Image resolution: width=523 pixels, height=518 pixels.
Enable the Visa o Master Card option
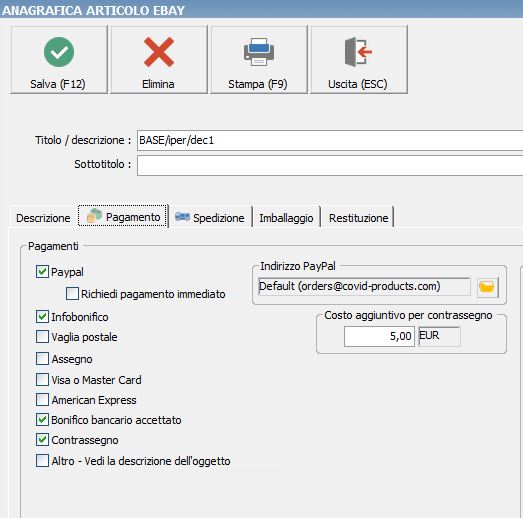(x=42, y=380)
